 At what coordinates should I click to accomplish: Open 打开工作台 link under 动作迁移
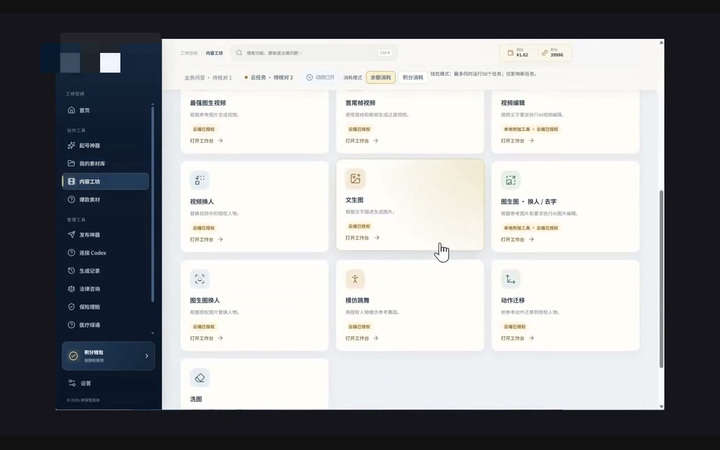[518, 338]
